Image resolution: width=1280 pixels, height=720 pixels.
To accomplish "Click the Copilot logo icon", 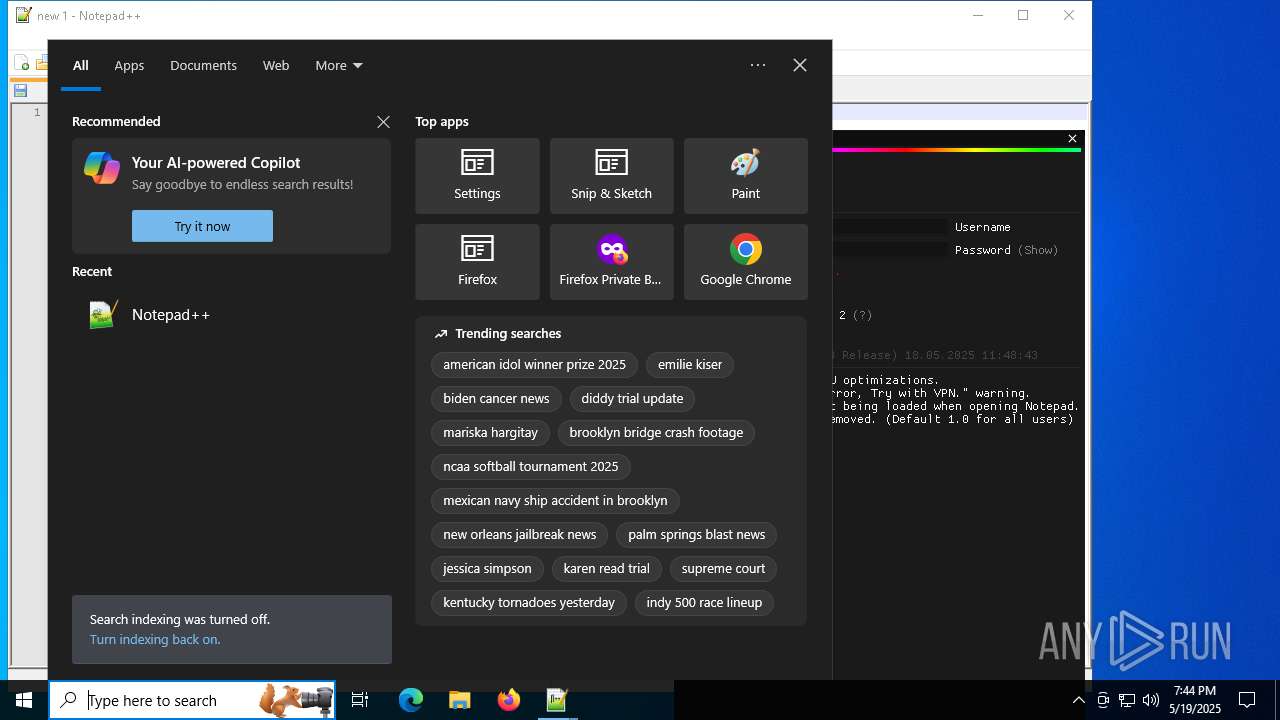I will pyautogui.click(x=102, y=168).
